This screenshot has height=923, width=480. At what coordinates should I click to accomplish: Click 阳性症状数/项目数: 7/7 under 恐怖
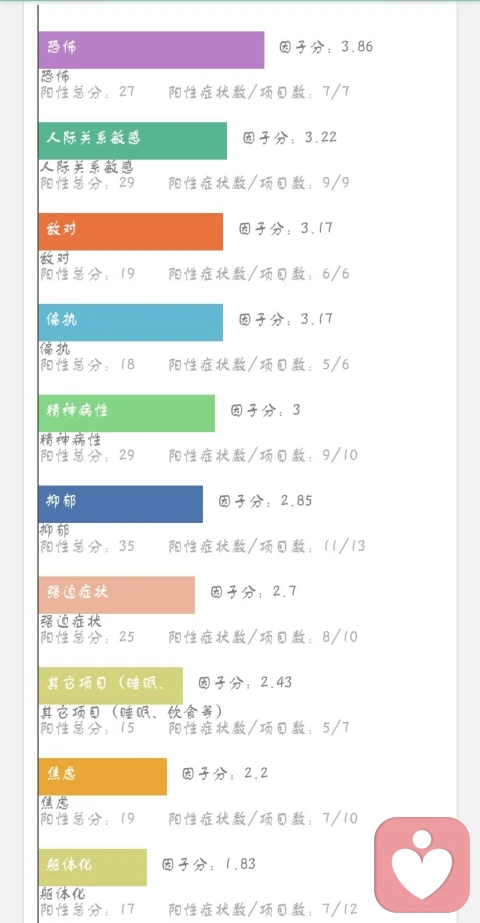(x=259, y=92)
